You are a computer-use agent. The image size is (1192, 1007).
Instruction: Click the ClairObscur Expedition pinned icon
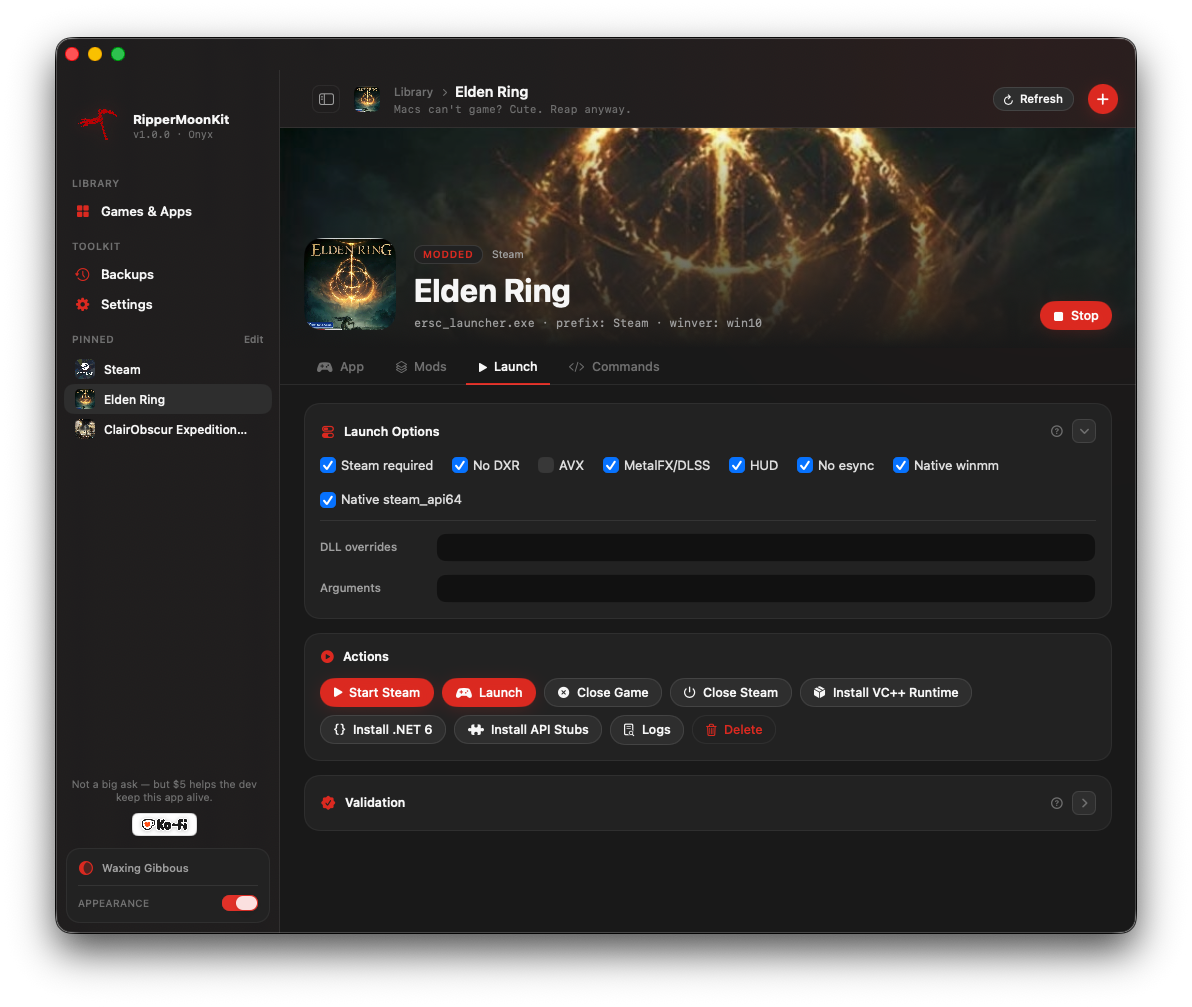click(85, 429)
